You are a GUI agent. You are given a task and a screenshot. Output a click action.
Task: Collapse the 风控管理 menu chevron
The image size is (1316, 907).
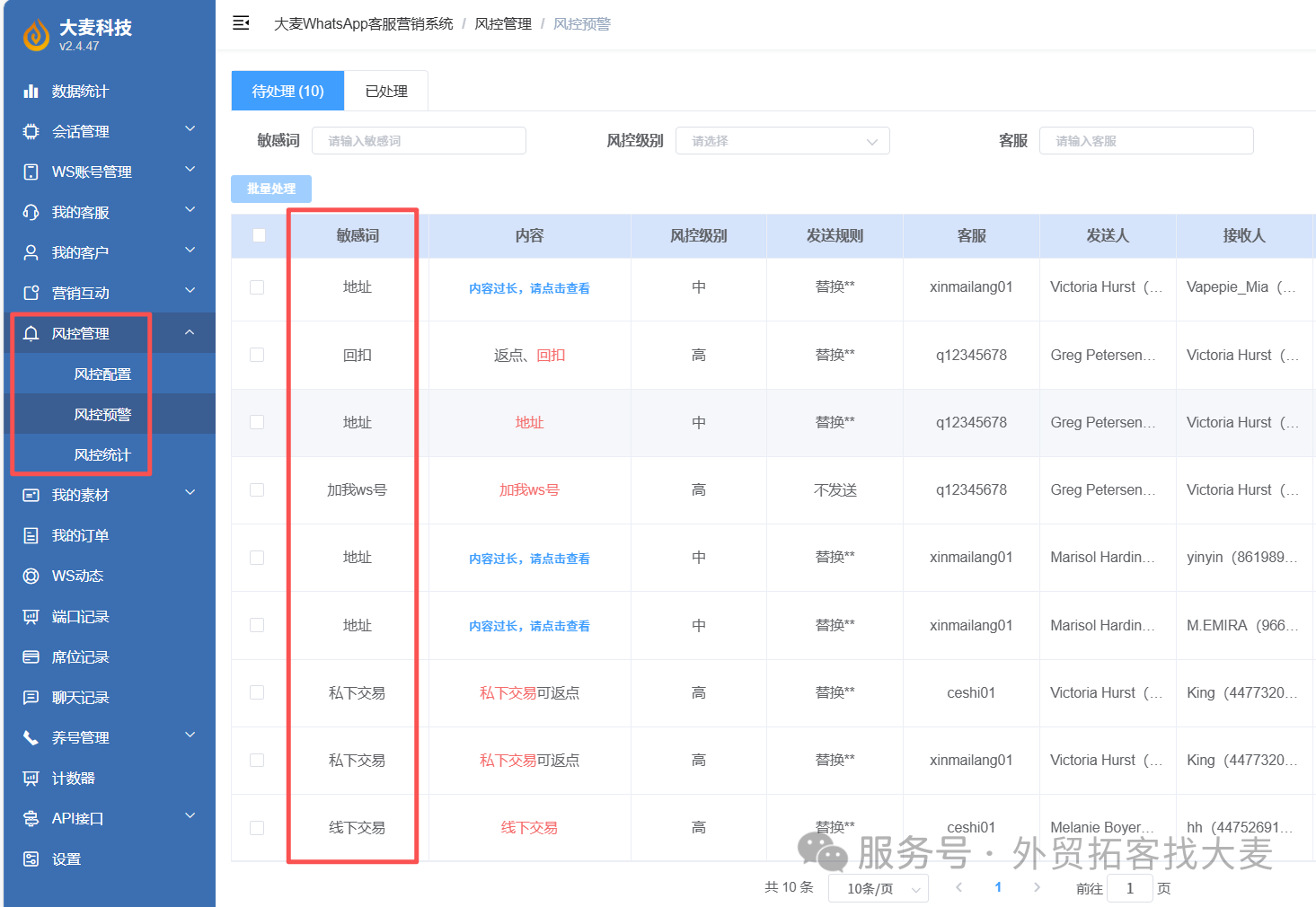[x=190, y=332]
